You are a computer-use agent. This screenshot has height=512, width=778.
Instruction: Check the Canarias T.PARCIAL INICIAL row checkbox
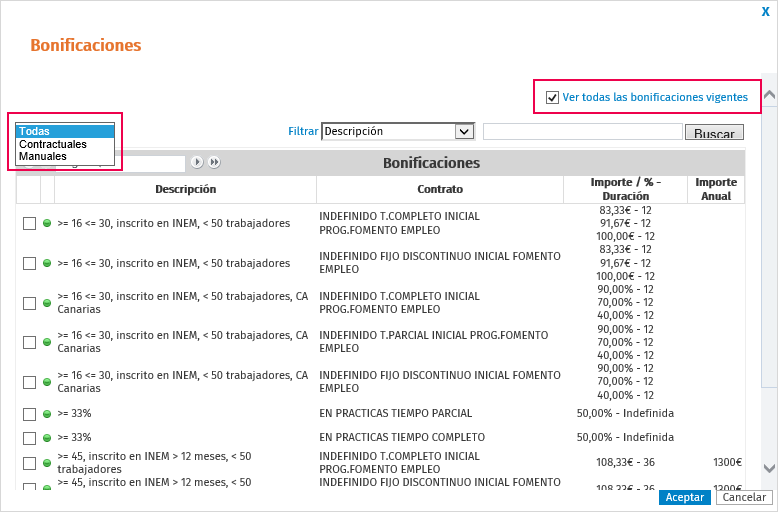point(29,342)
